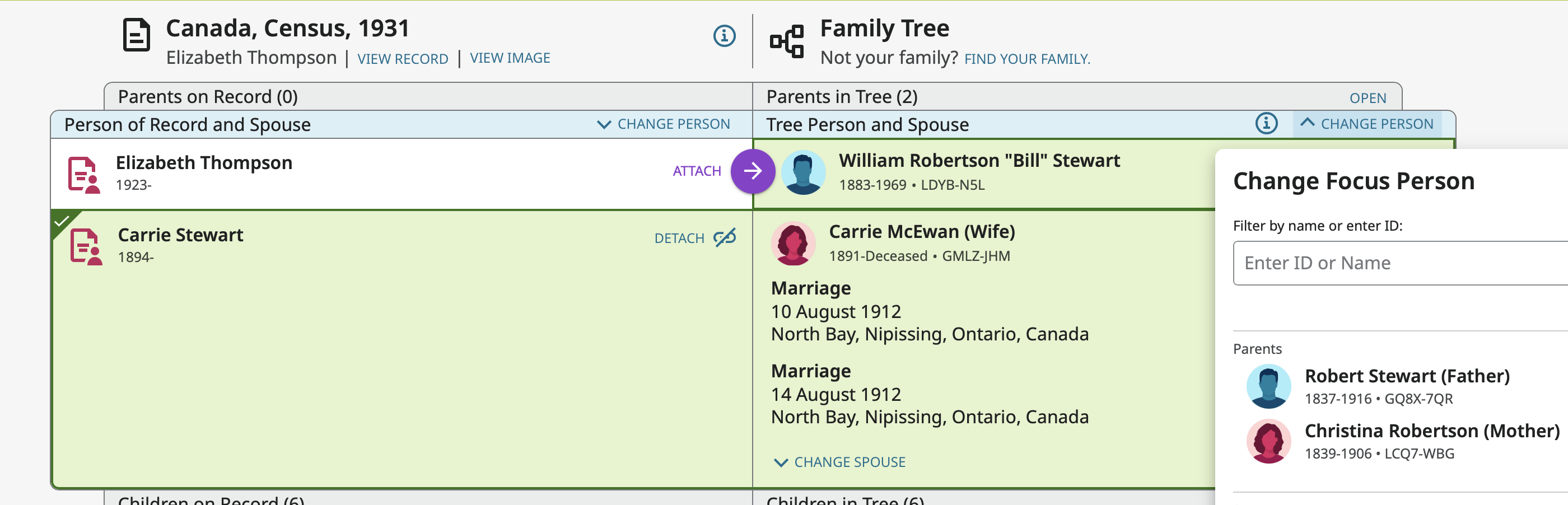Click Elizabeth Thompson's record person icon
This screenshot has height=505, width=1568.
(x=83, y=175)
